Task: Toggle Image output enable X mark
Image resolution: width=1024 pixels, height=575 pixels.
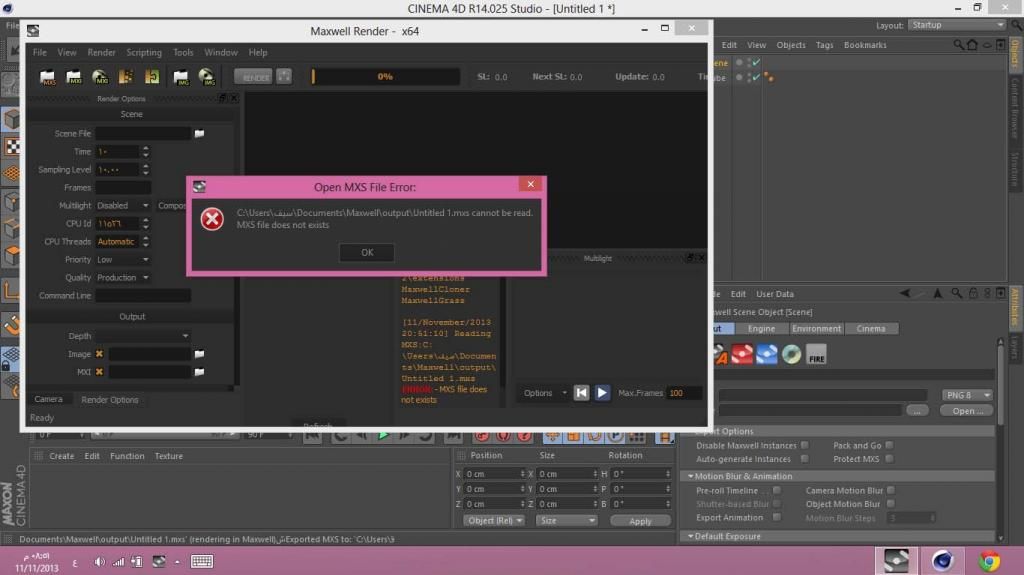Action: pyautogui.click(x=99, y=354)
